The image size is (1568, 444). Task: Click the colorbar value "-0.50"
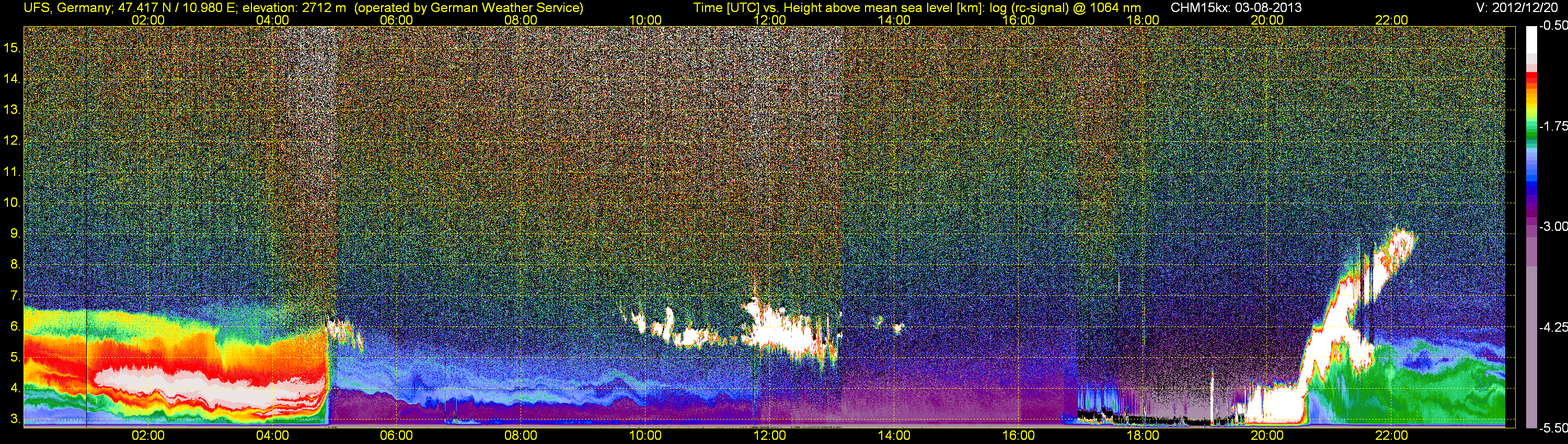click(1553, 26)
